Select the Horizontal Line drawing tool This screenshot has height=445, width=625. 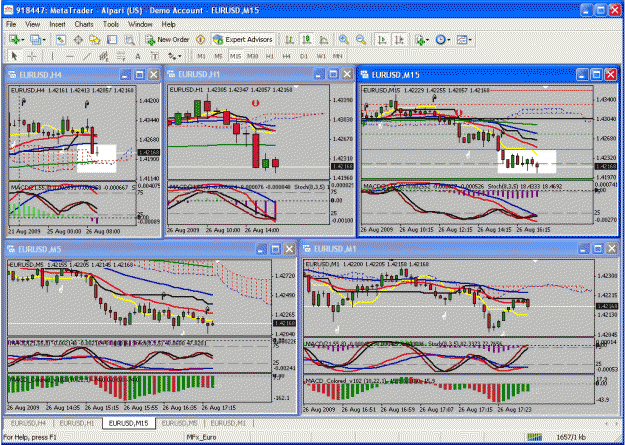(70, 56)
